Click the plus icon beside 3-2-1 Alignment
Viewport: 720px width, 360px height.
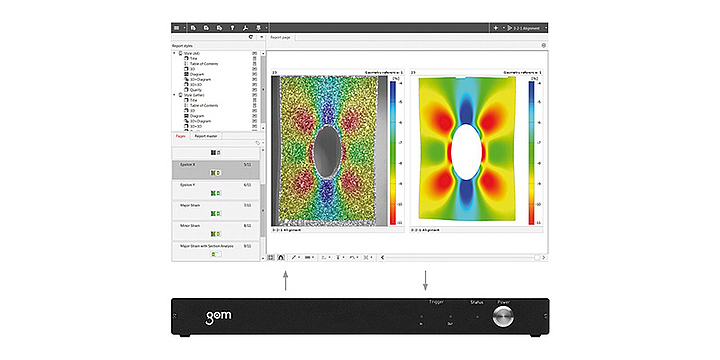pos(496,28)
